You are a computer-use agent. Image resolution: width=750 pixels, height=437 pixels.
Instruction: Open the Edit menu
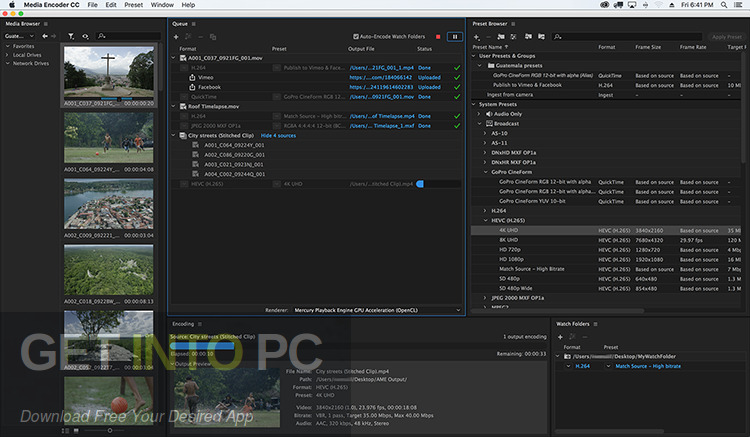(111, 5)
